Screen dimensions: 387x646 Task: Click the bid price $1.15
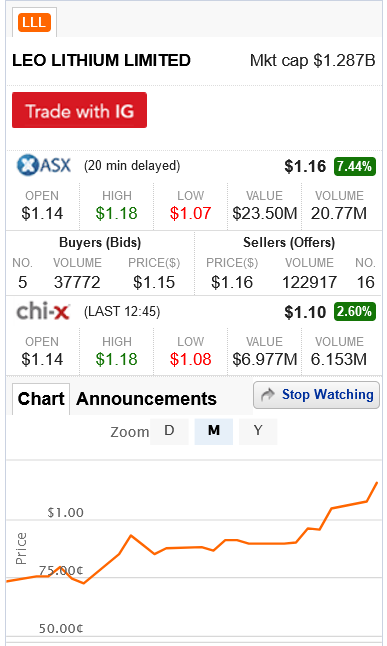[x=154, y=282]
